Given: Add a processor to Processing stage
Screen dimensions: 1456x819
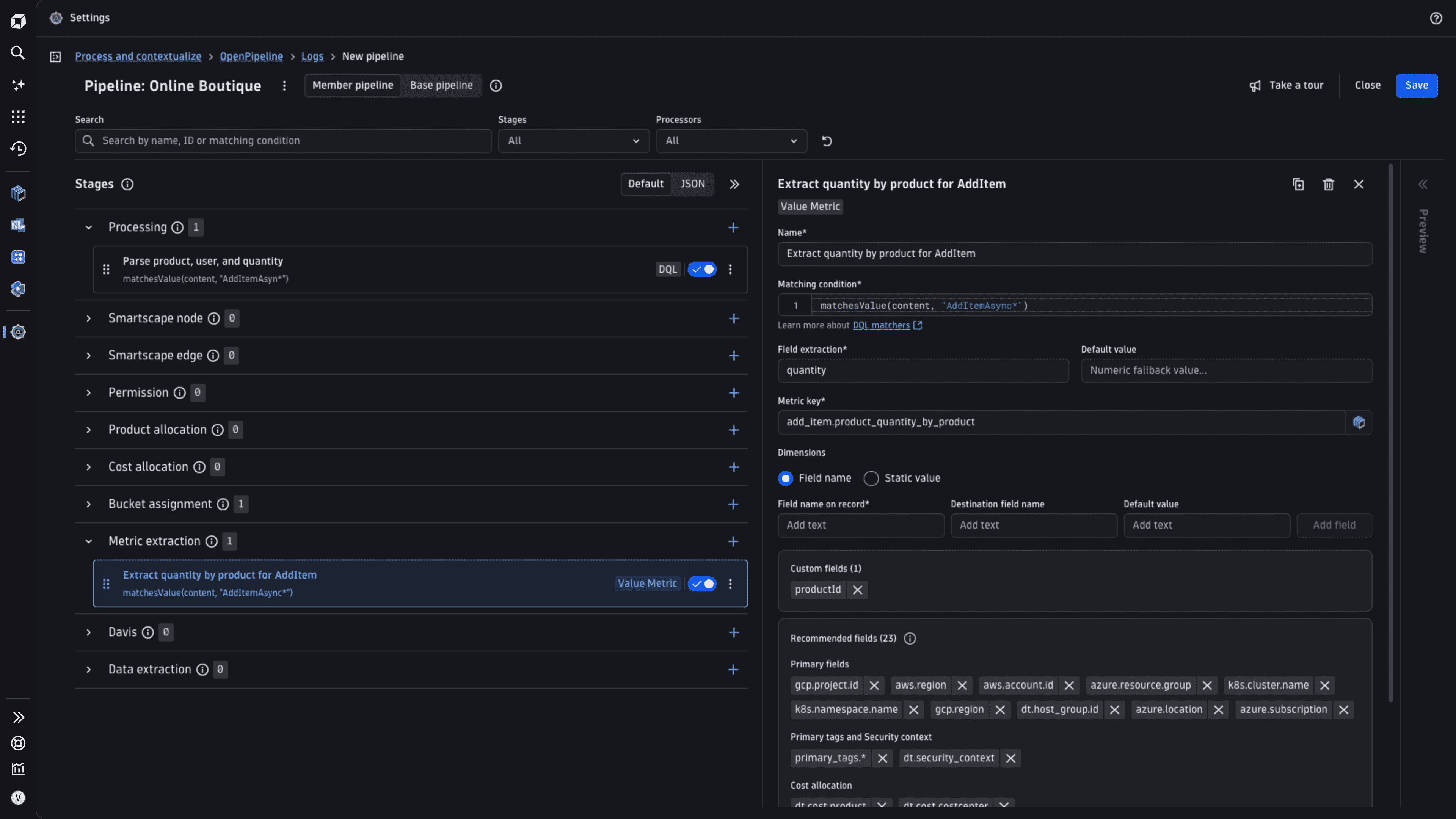Looking at the screenshot, I should click(733, 227).
